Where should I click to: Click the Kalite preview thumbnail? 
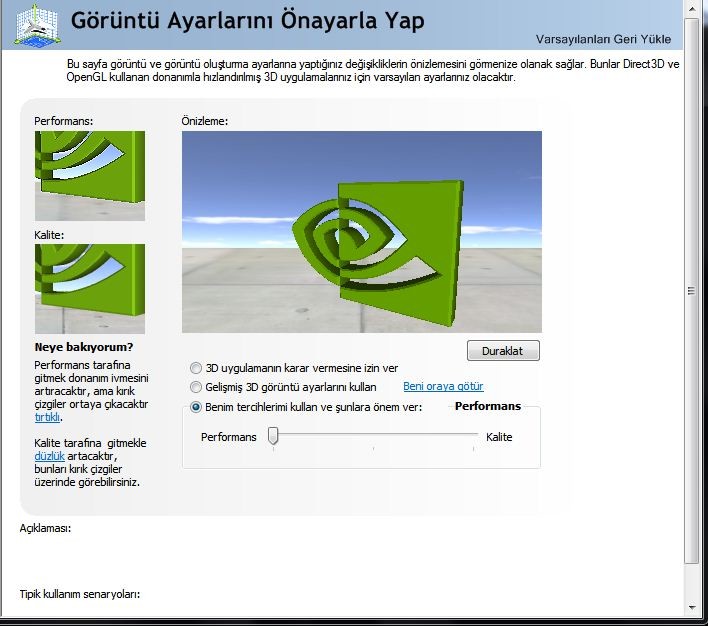90,289
